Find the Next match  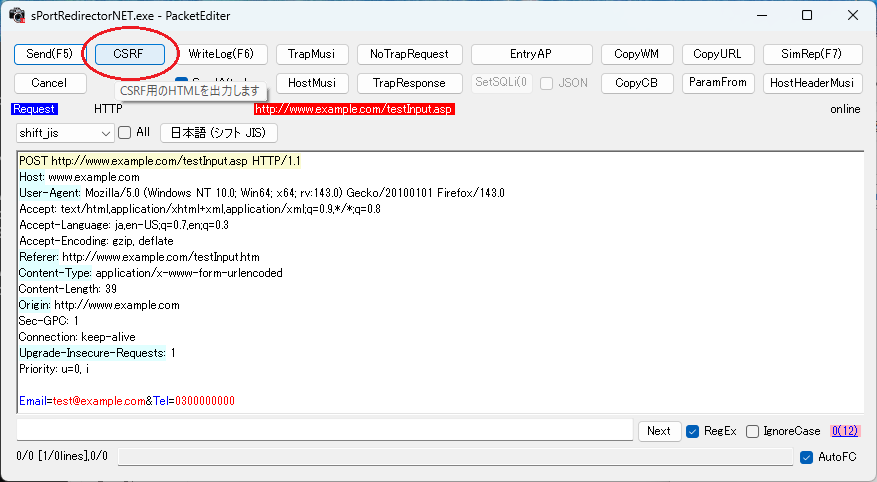[x=659, y=431]
